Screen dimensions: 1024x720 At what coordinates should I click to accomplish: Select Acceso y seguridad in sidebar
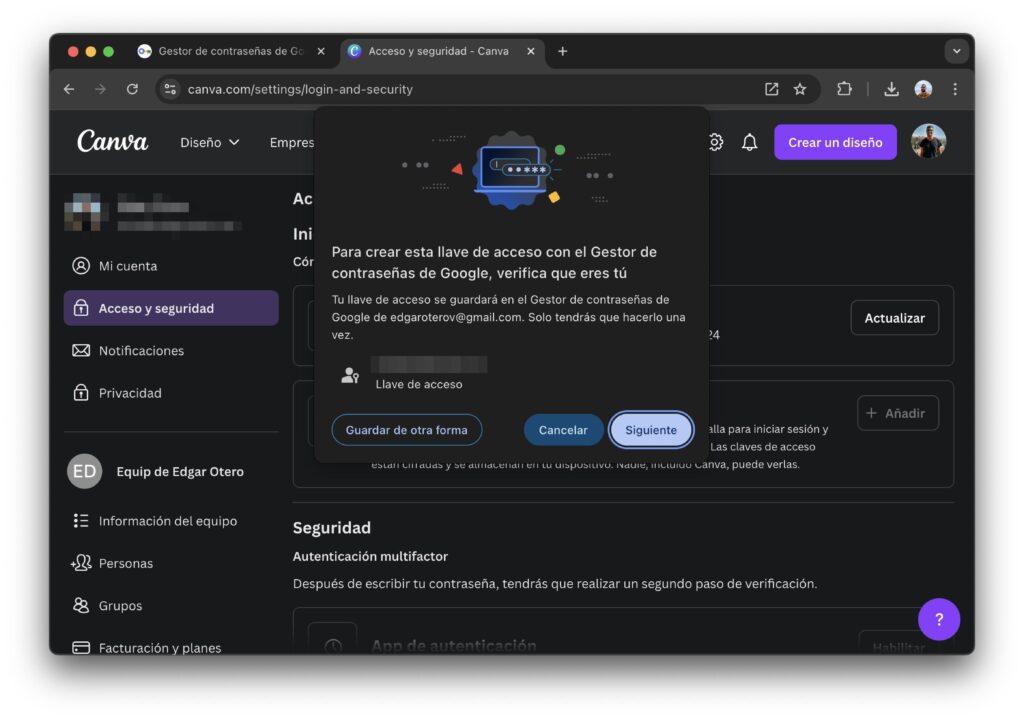click(171, 308)
